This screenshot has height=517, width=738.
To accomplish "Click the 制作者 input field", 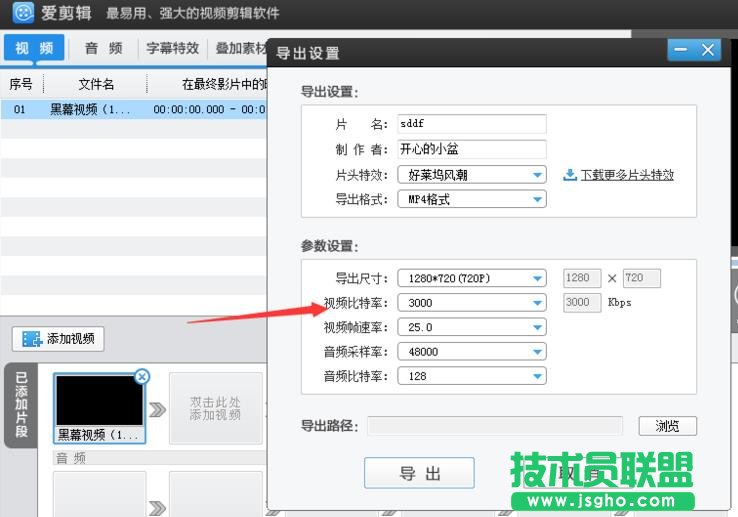I will click(472, 149).
